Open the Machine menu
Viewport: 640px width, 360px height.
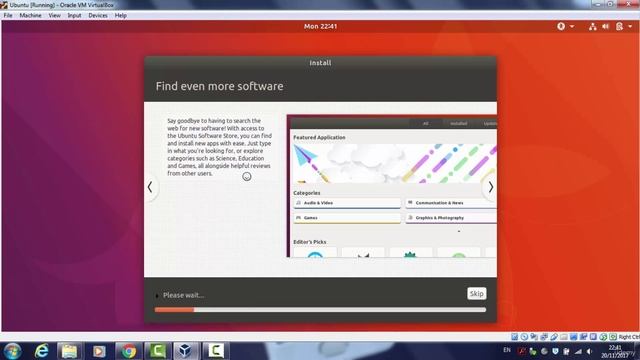click(x=30, y=16)
